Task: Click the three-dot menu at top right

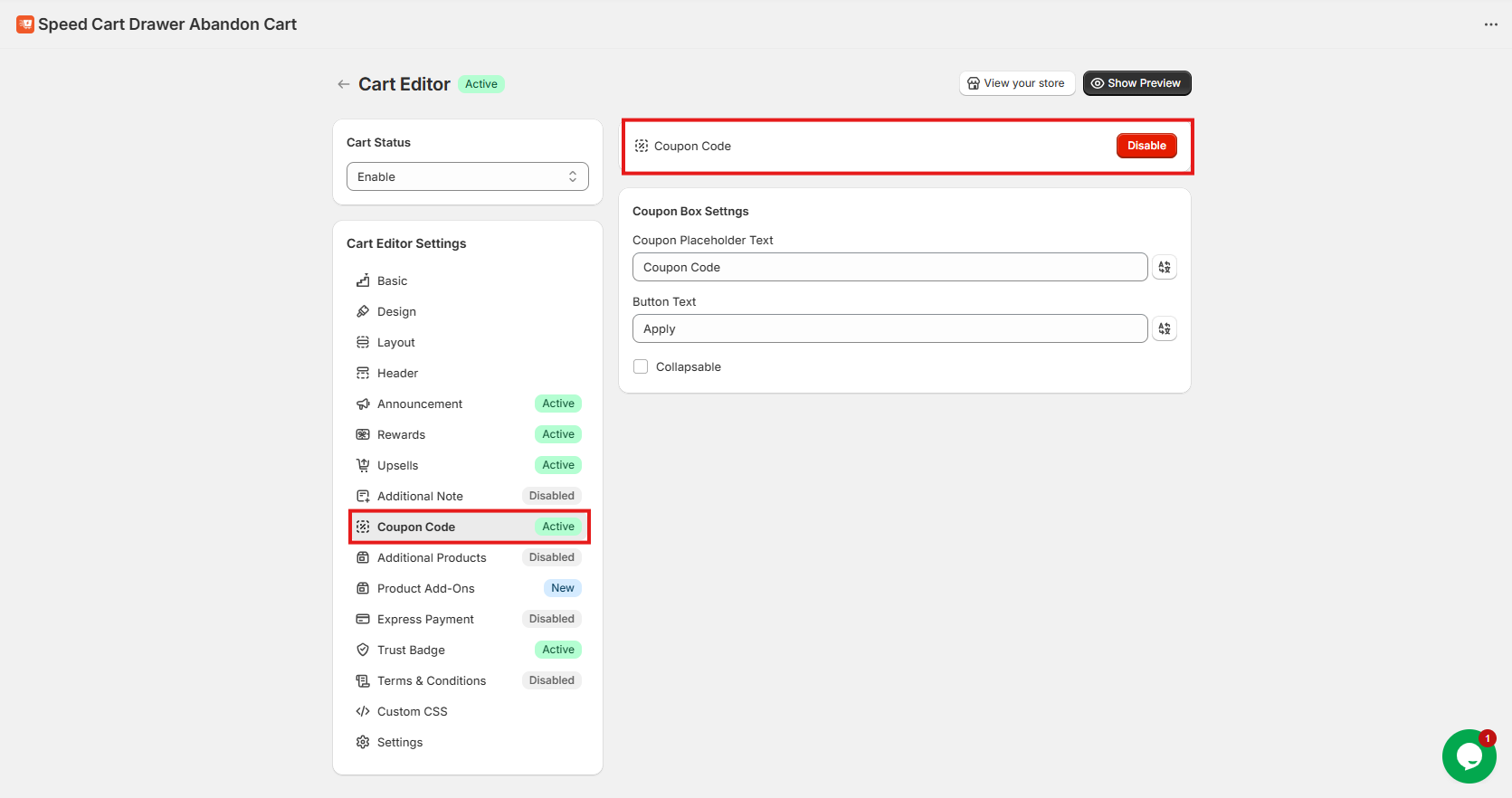Action: pyautogui.click(x=1490, y=24)
